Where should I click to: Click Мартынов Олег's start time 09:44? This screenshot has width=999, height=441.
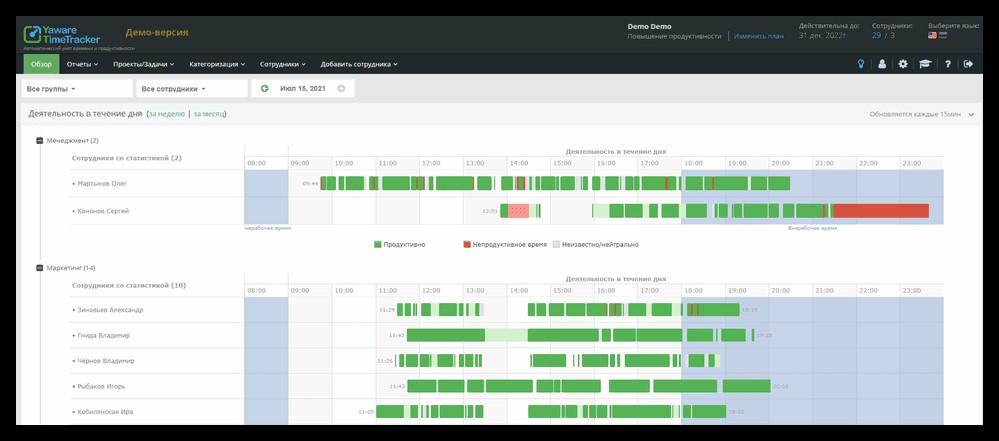pyautogui.click(x=310, y=184)
